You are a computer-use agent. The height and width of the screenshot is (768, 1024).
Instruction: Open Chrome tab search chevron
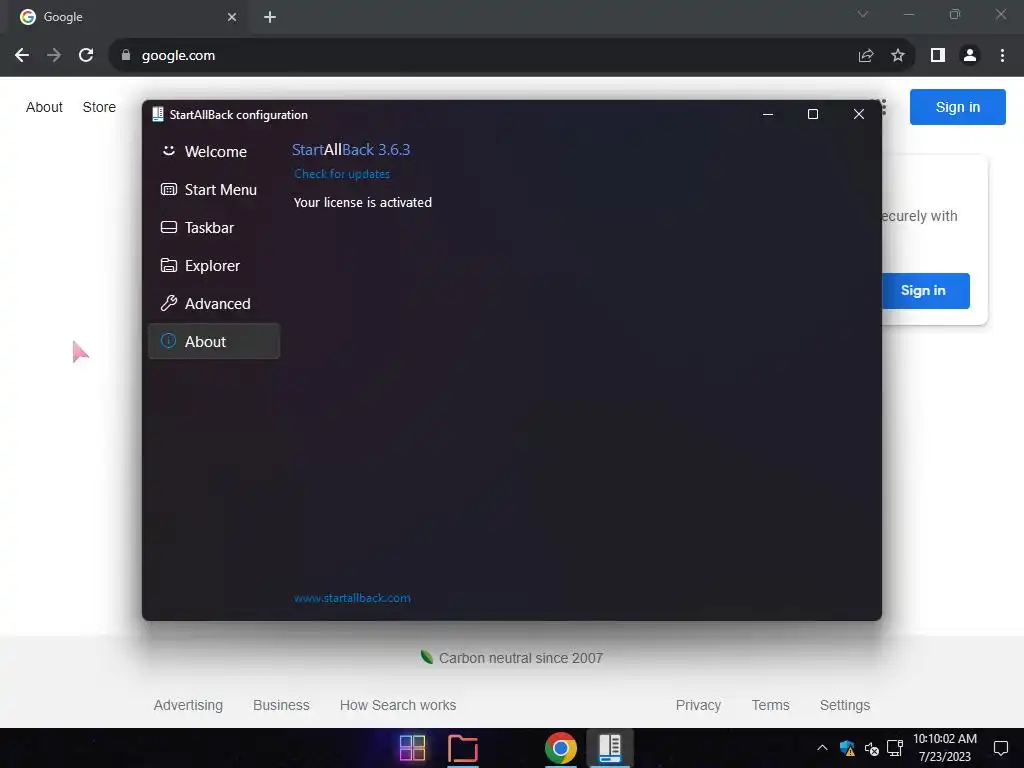point(863,14)
